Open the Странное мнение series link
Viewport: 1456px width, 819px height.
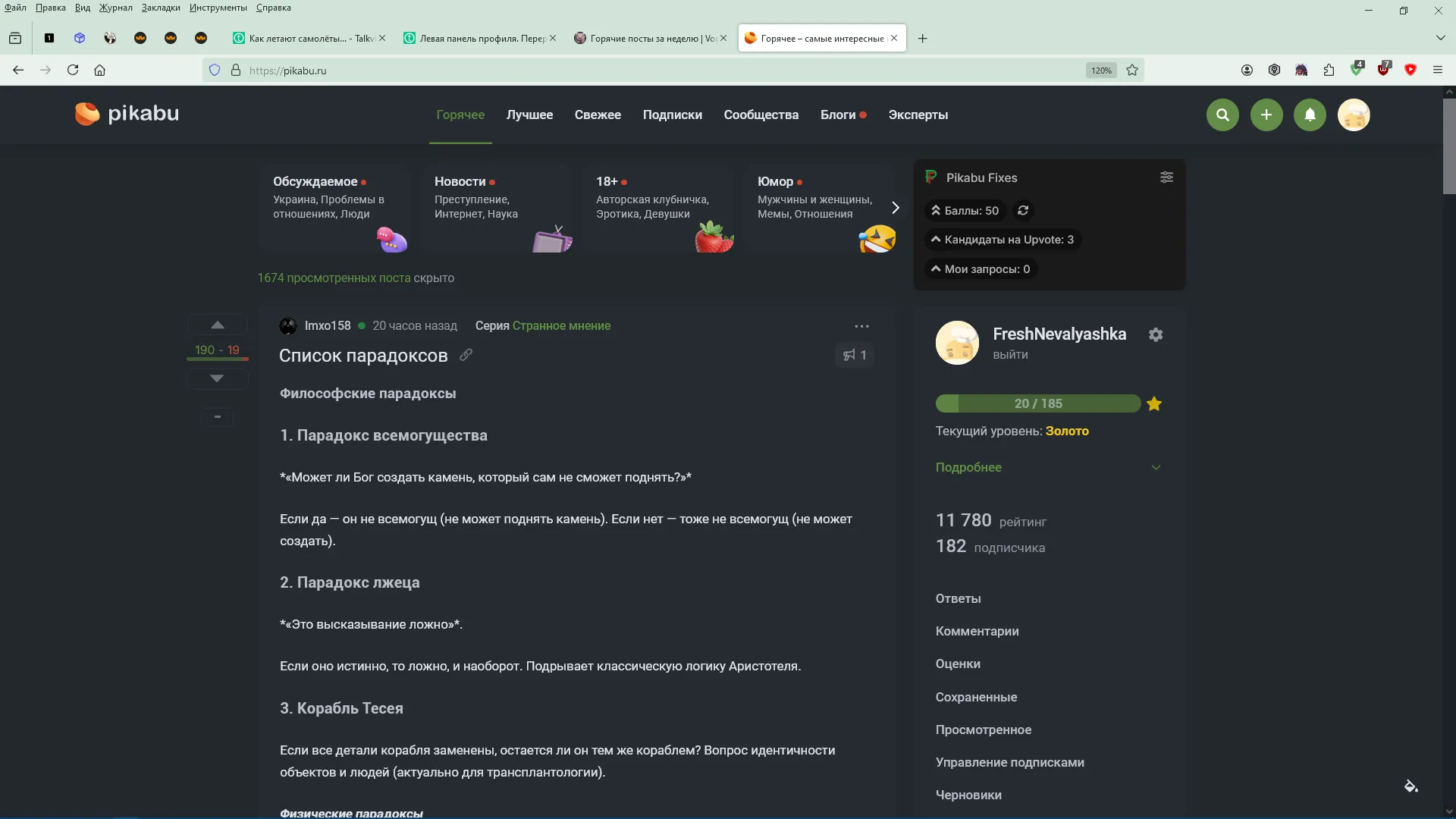[561, 326]
